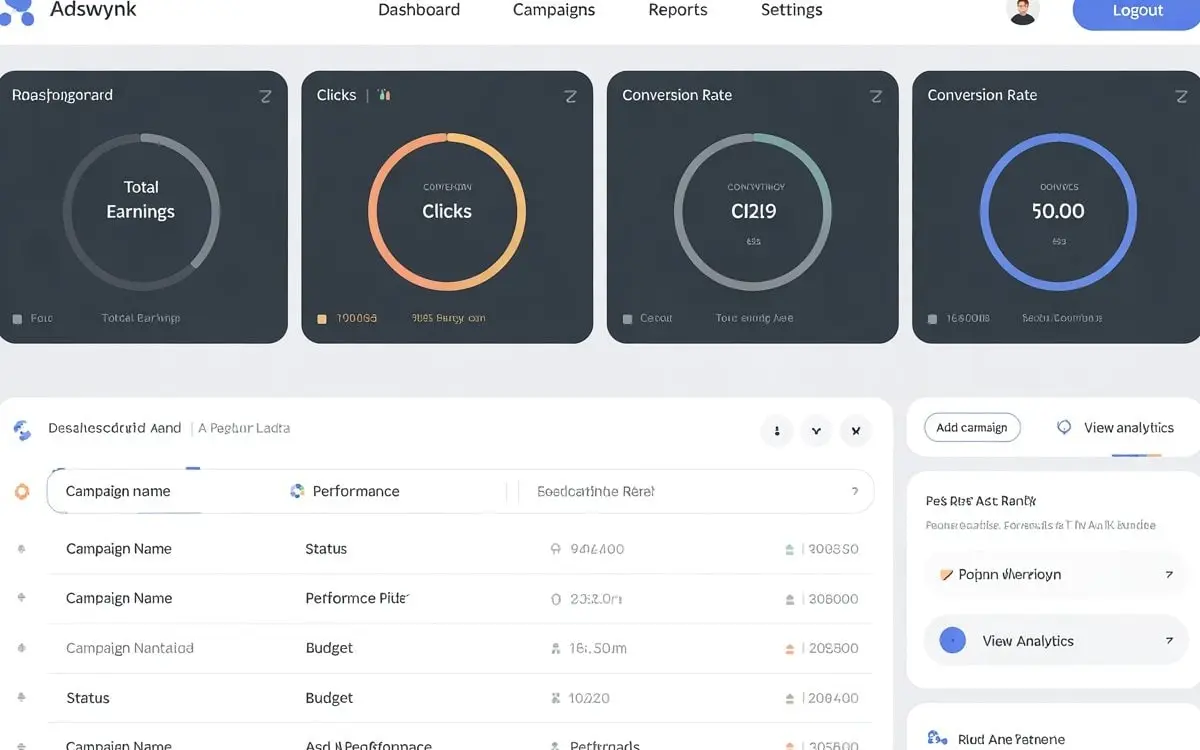Click the Add campaign button
Image resolution: width=1200 pixels, height=750 pixels.
(x=972, y=428)
